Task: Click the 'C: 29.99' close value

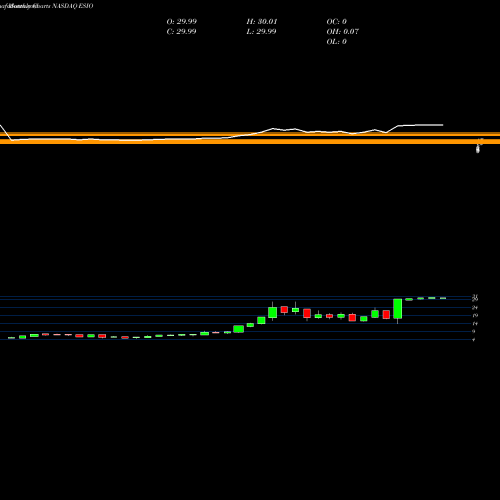Action: [181, 31]
